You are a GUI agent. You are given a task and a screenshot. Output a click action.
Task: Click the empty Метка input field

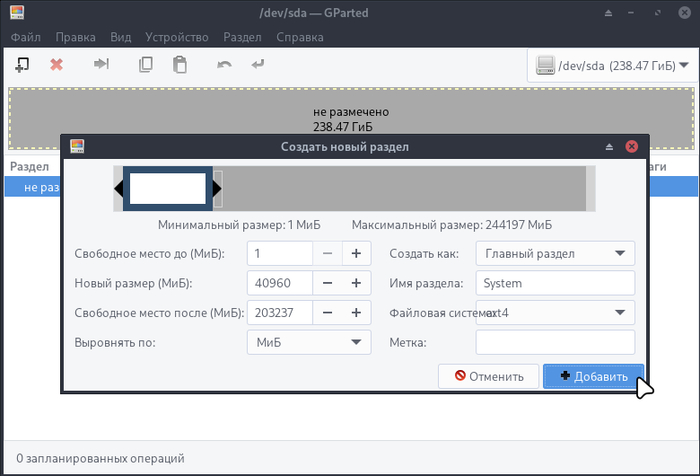(x=555, y=343)
